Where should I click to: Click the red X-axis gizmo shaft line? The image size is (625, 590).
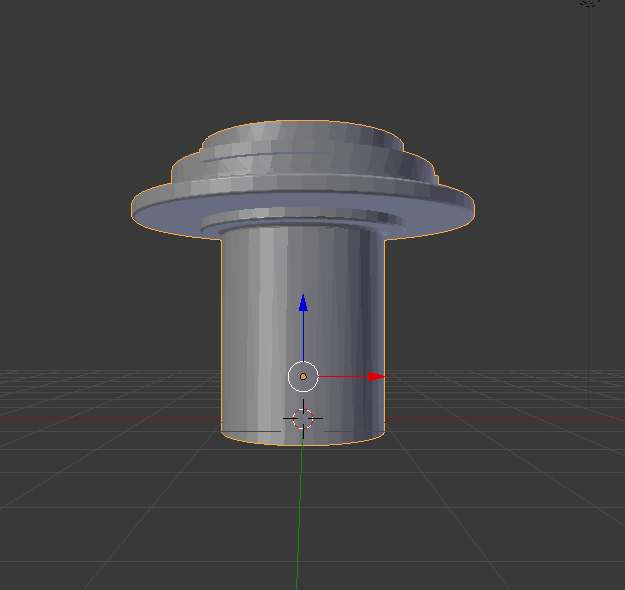pyautogui.click(x=342, y=377)
